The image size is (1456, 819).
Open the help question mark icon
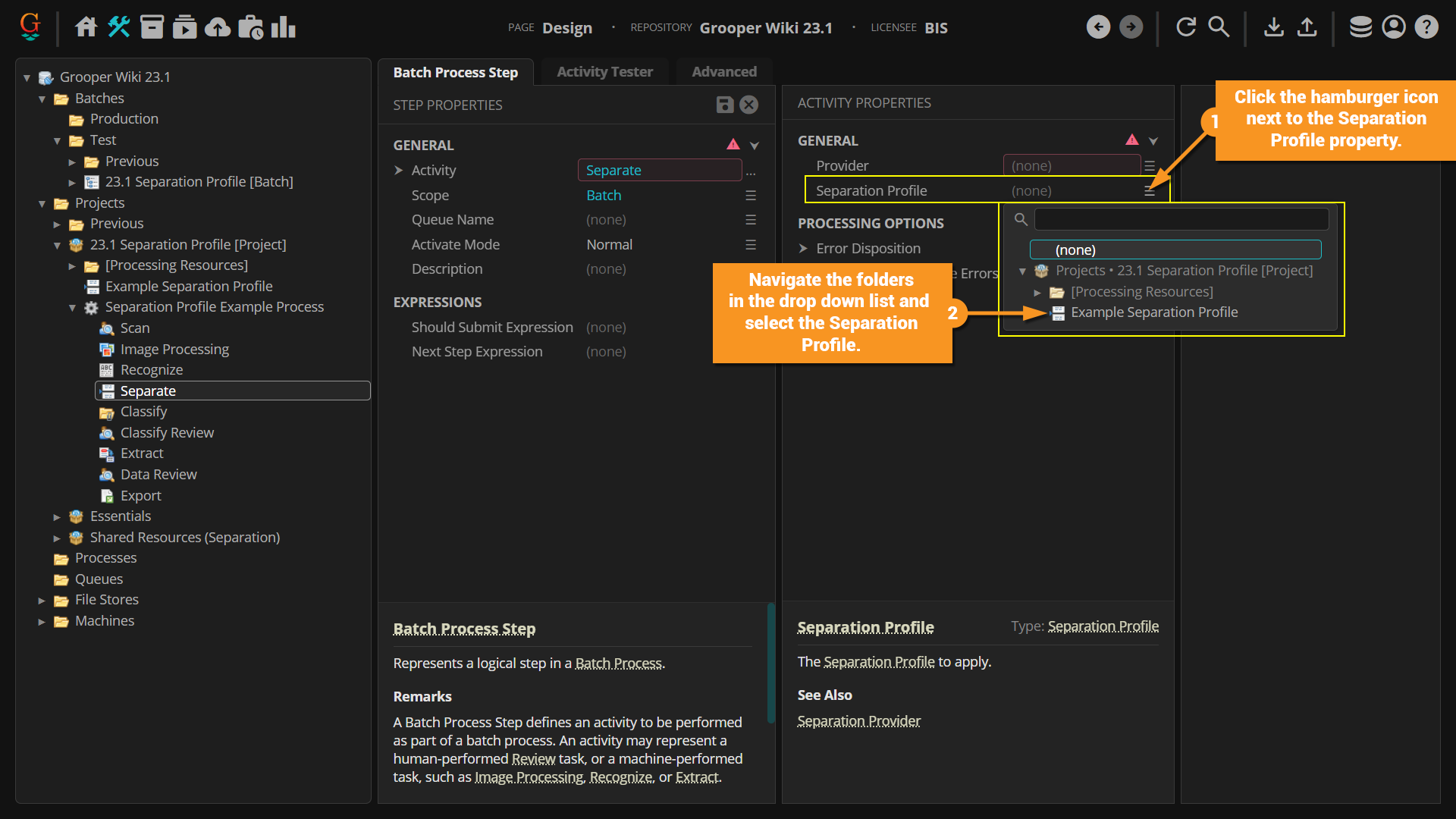1426,27
